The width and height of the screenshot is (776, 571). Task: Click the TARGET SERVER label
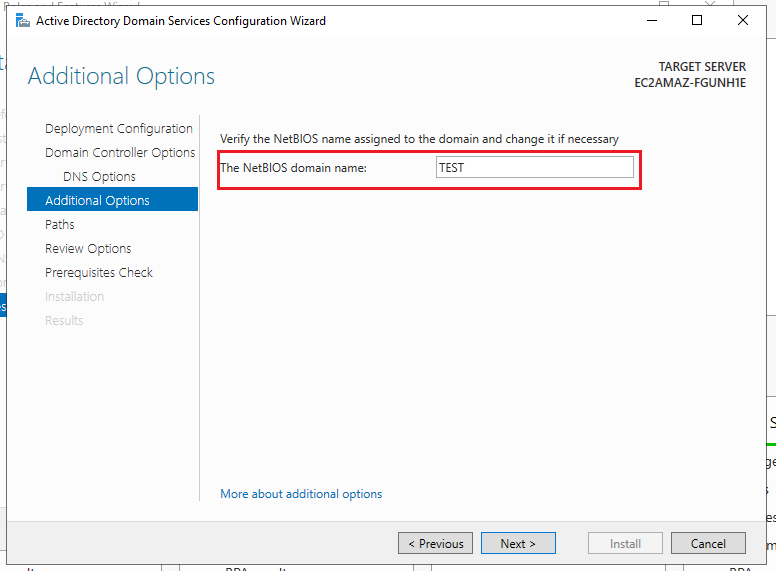tap(702, 67)
